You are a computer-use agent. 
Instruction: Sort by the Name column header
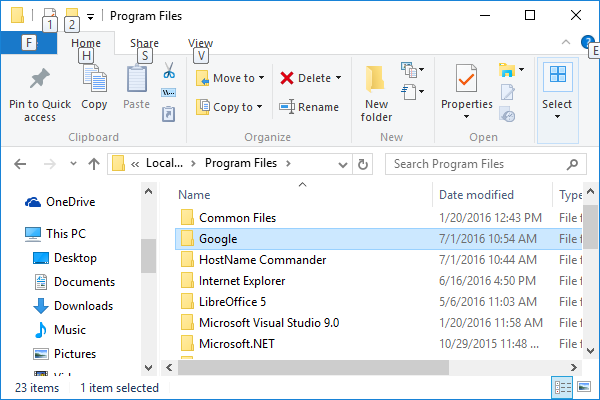point(194,195)
